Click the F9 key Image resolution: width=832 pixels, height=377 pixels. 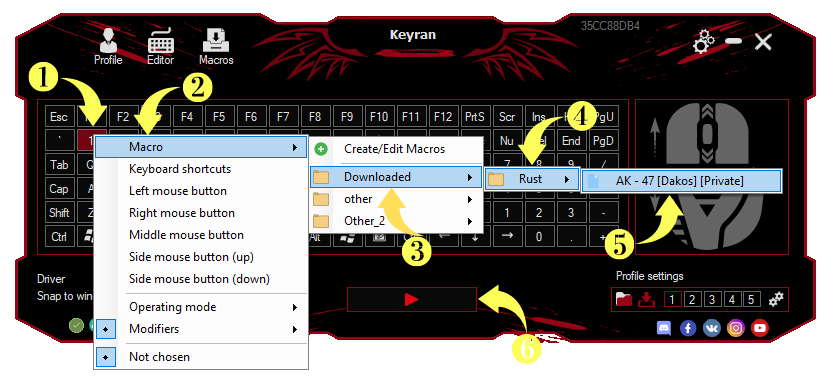click(346, 117)
